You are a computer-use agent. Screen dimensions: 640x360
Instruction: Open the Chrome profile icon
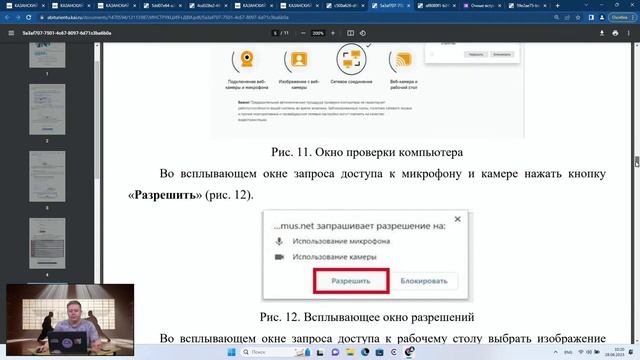[x=602, y=18]
